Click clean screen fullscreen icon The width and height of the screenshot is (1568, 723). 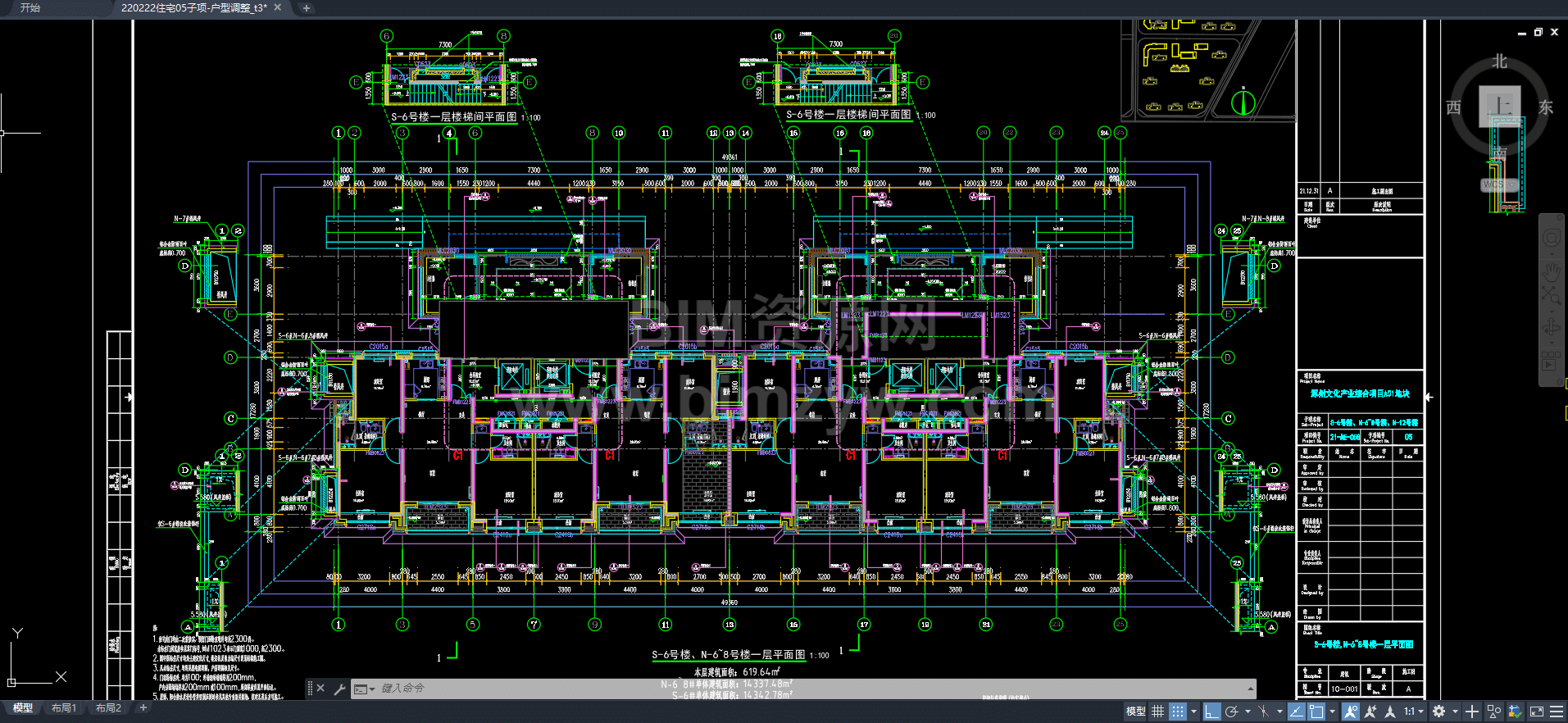click(1537, 712)
